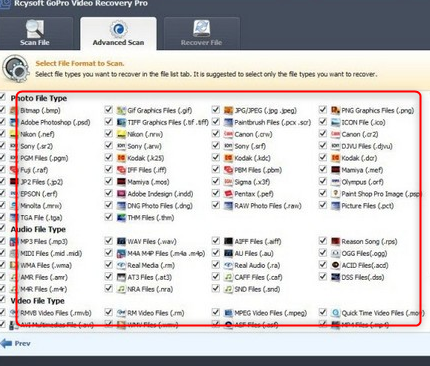This screenshot has height=366, width=430.
Task: Click the AIFF Files icon
Action: 228,241
